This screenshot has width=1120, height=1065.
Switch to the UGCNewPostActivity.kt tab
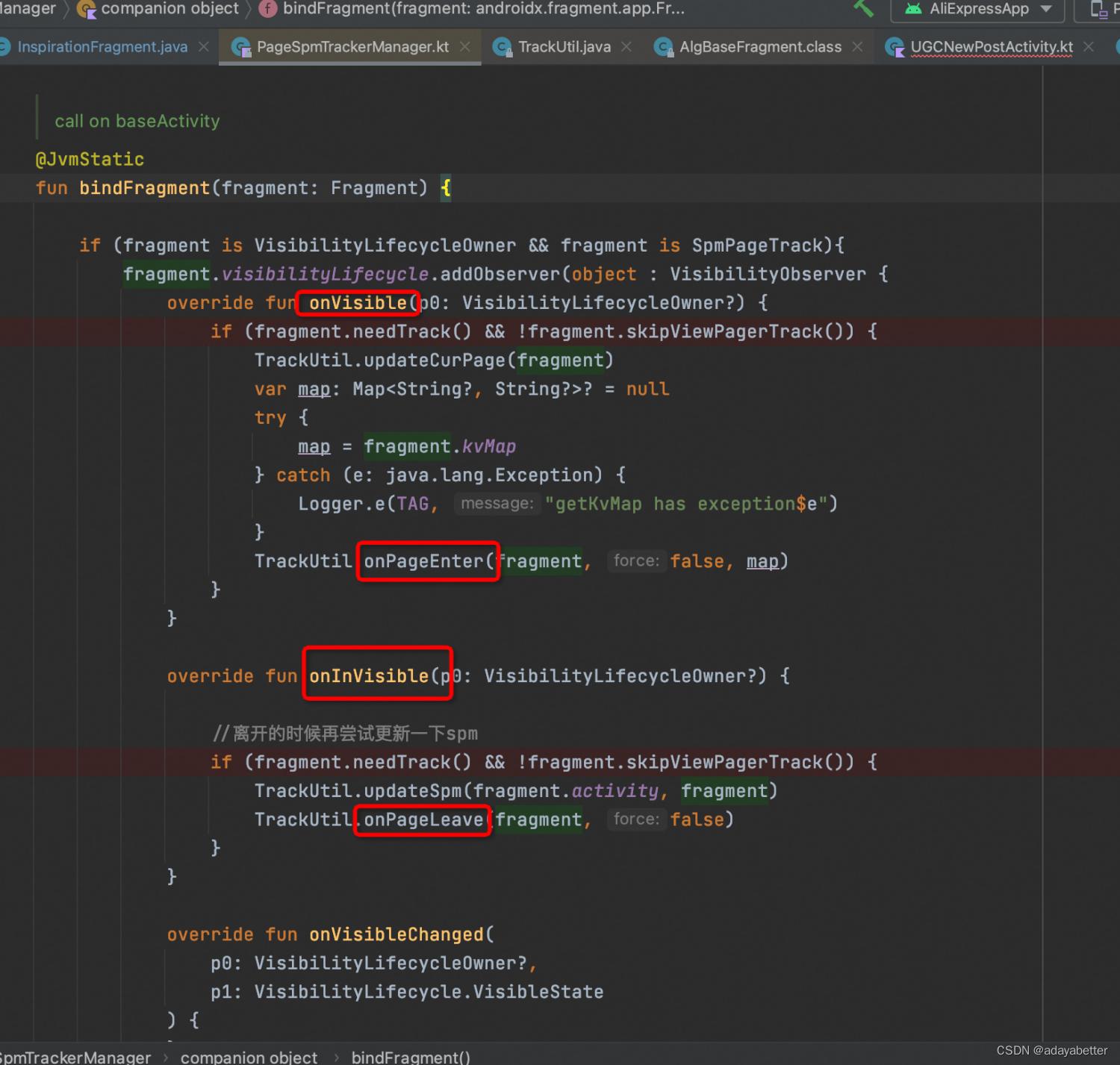click(x=992, y=47)
